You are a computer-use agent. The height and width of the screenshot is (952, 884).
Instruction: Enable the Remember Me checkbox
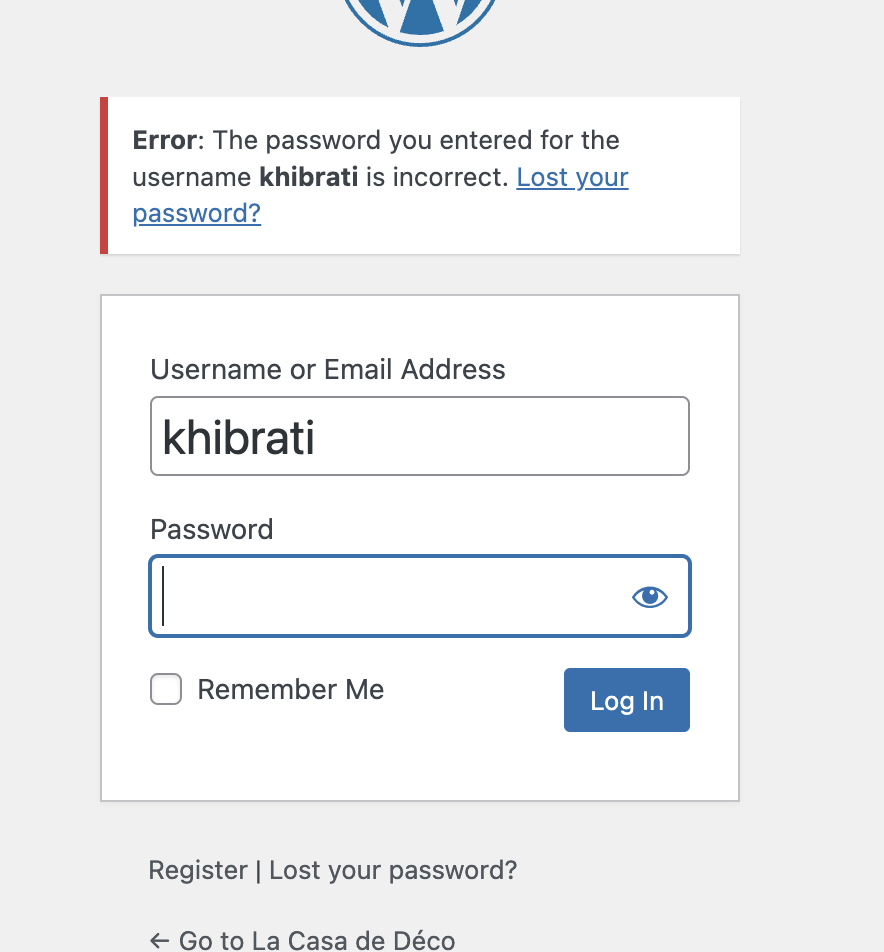pyautogui.click(x=166, y=690)
